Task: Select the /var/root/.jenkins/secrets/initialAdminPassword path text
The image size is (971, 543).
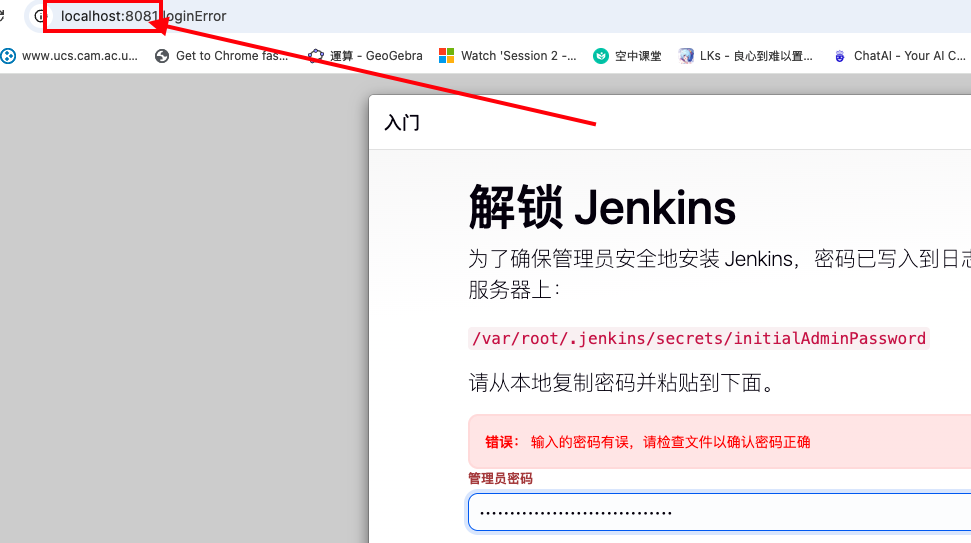Action: tap(699, 339)
